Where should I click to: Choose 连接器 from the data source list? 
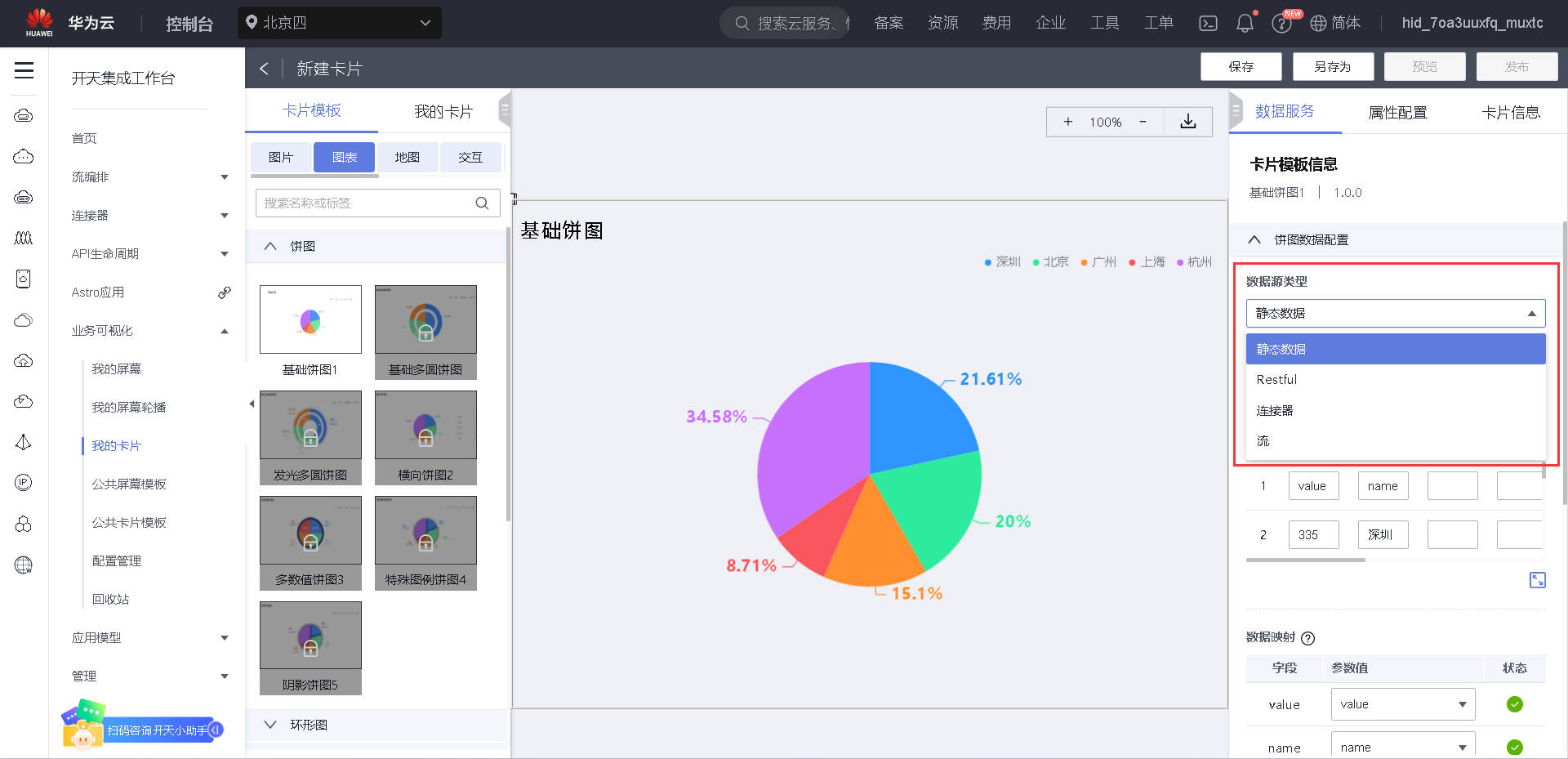coord(1396,411)
